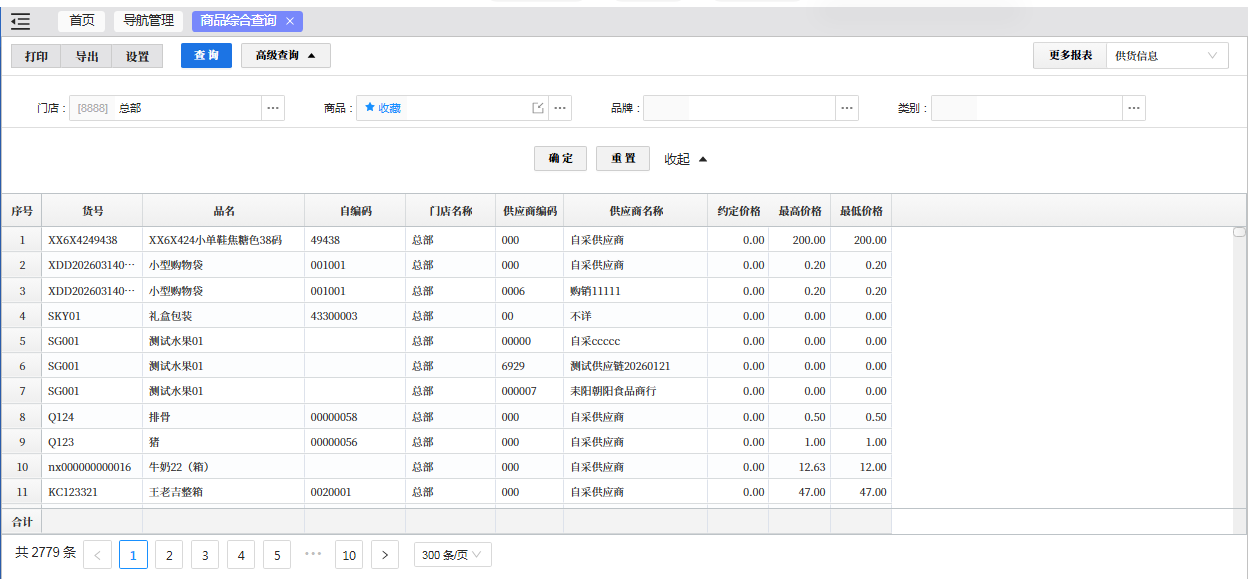1248x579 pixels.
Task: Select the 王老吉整箱 product row
Action: [x=446, y=492]
